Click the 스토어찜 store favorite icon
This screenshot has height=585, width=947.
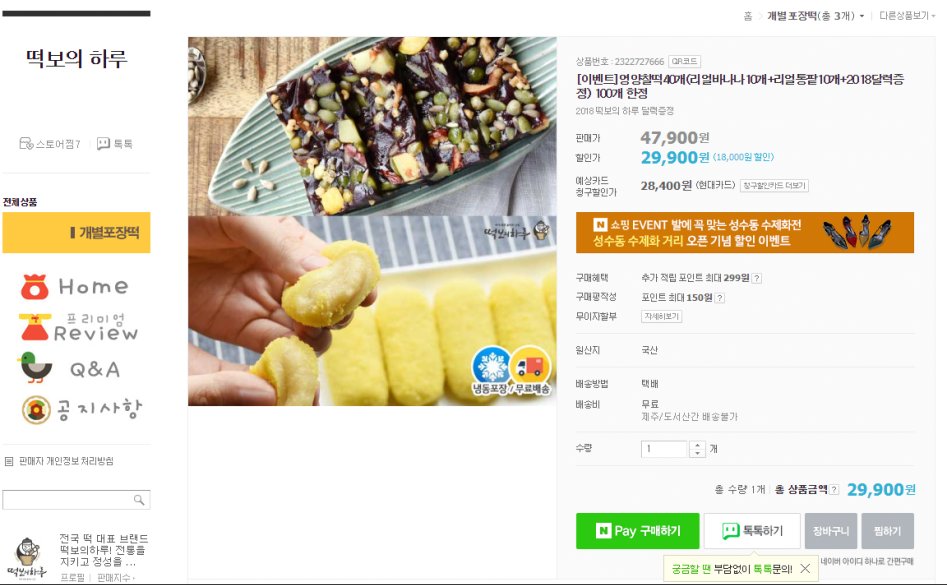(26, 144)
